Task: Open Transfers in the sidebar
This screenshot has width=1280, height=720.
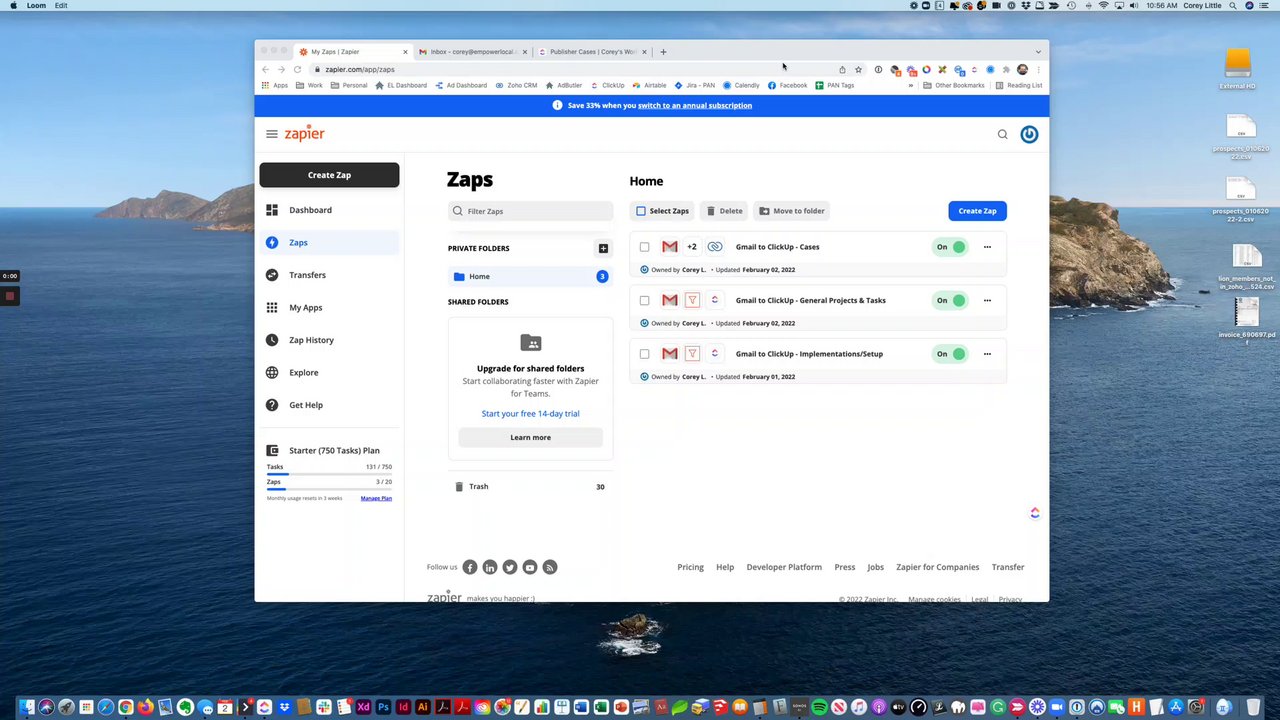Action: pos(329,275)
